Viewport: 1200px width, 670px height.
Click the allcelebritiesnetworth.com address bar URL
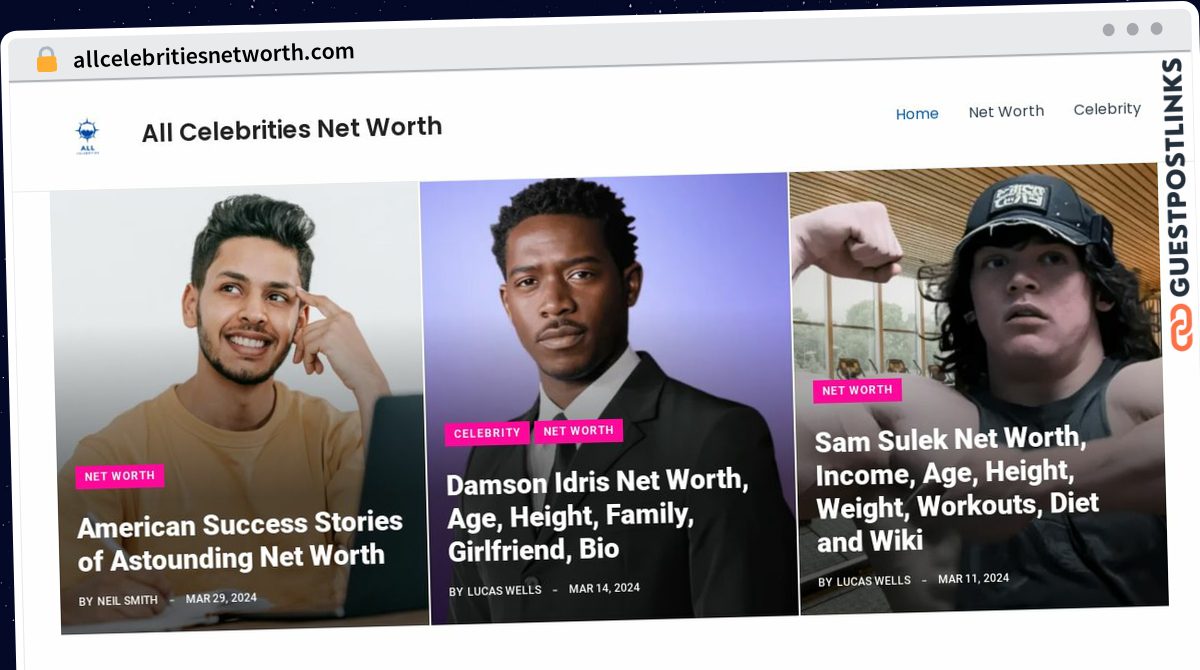[213, 56]
